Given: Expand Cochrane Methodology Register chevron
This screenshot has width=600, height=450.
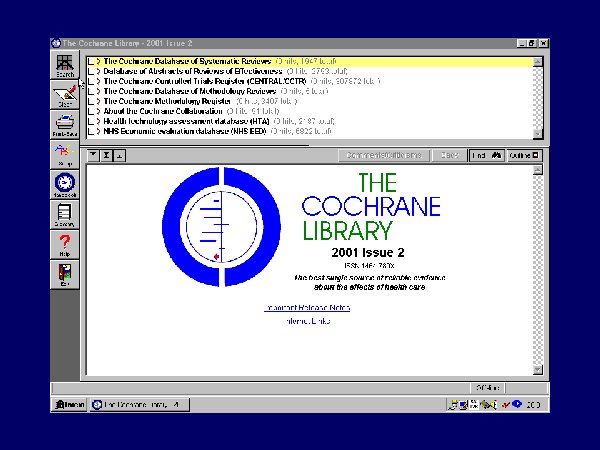Looking at the screenshot, I should coord(99,101).
